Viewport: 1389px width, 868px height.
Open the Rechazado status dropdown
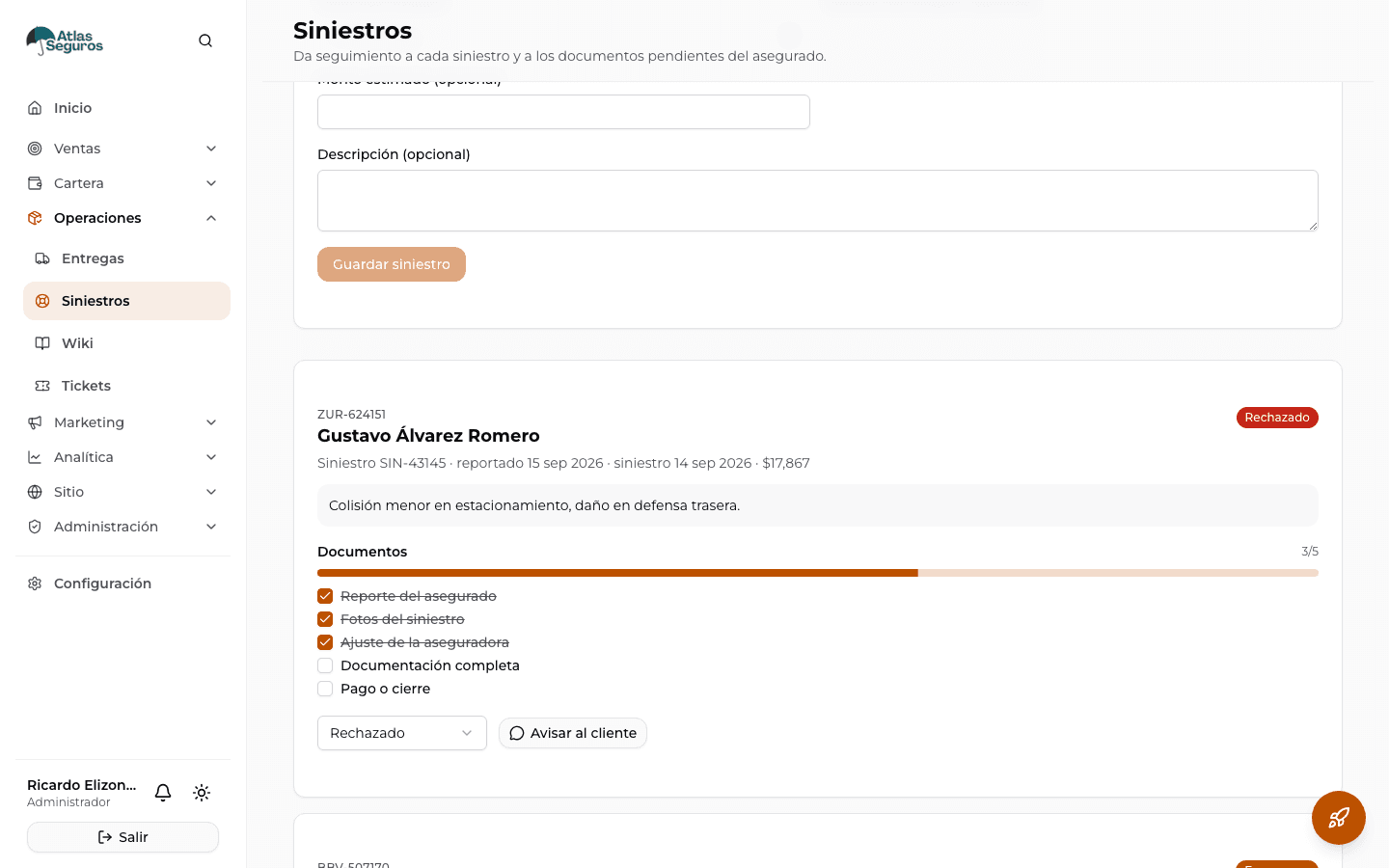tap(402, 733)
